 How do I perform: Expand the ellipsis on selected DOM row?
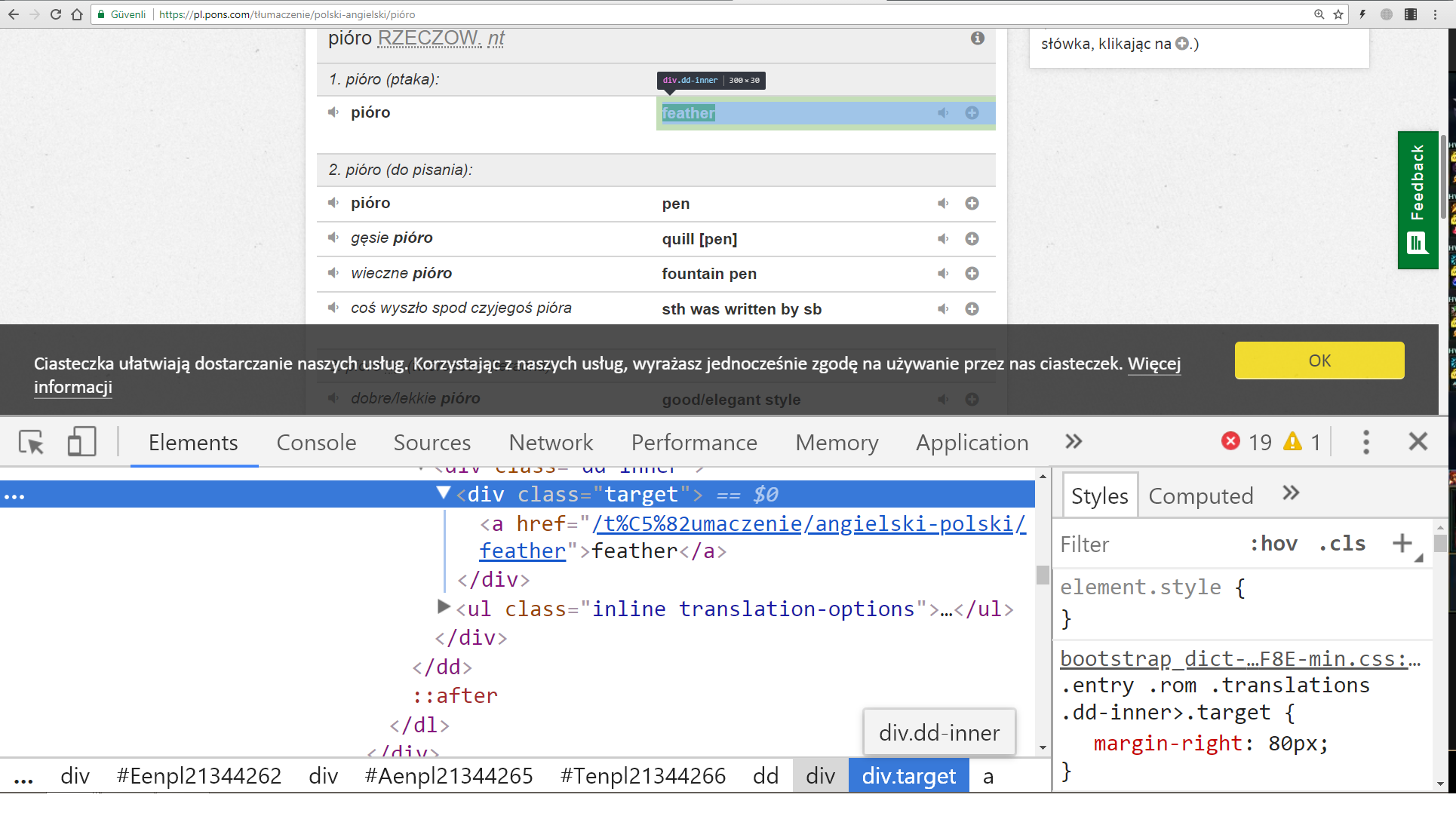coord(14,496)
